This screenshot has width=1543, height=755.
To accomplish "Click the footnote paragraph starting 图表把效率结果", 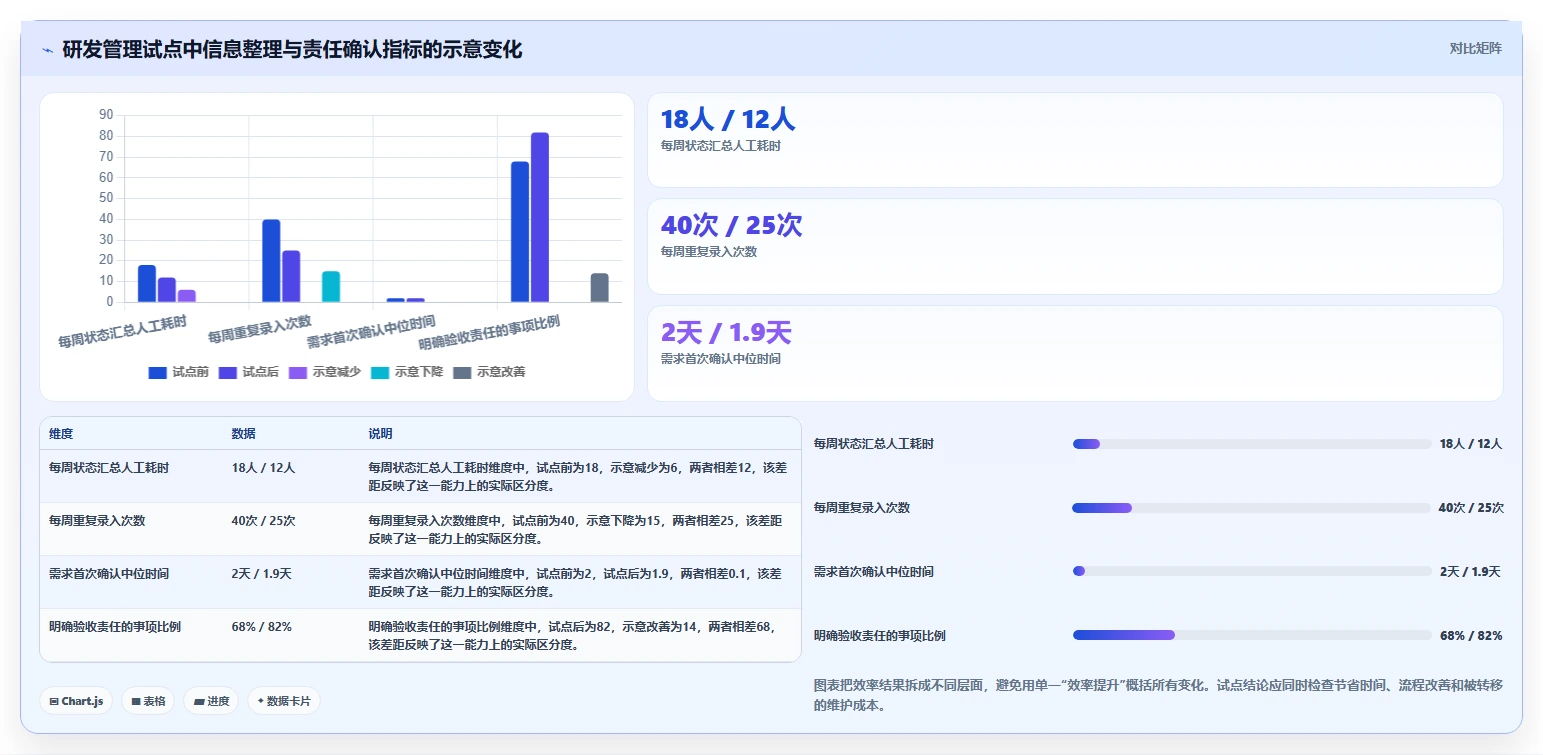I will [x=1158, y=695].
